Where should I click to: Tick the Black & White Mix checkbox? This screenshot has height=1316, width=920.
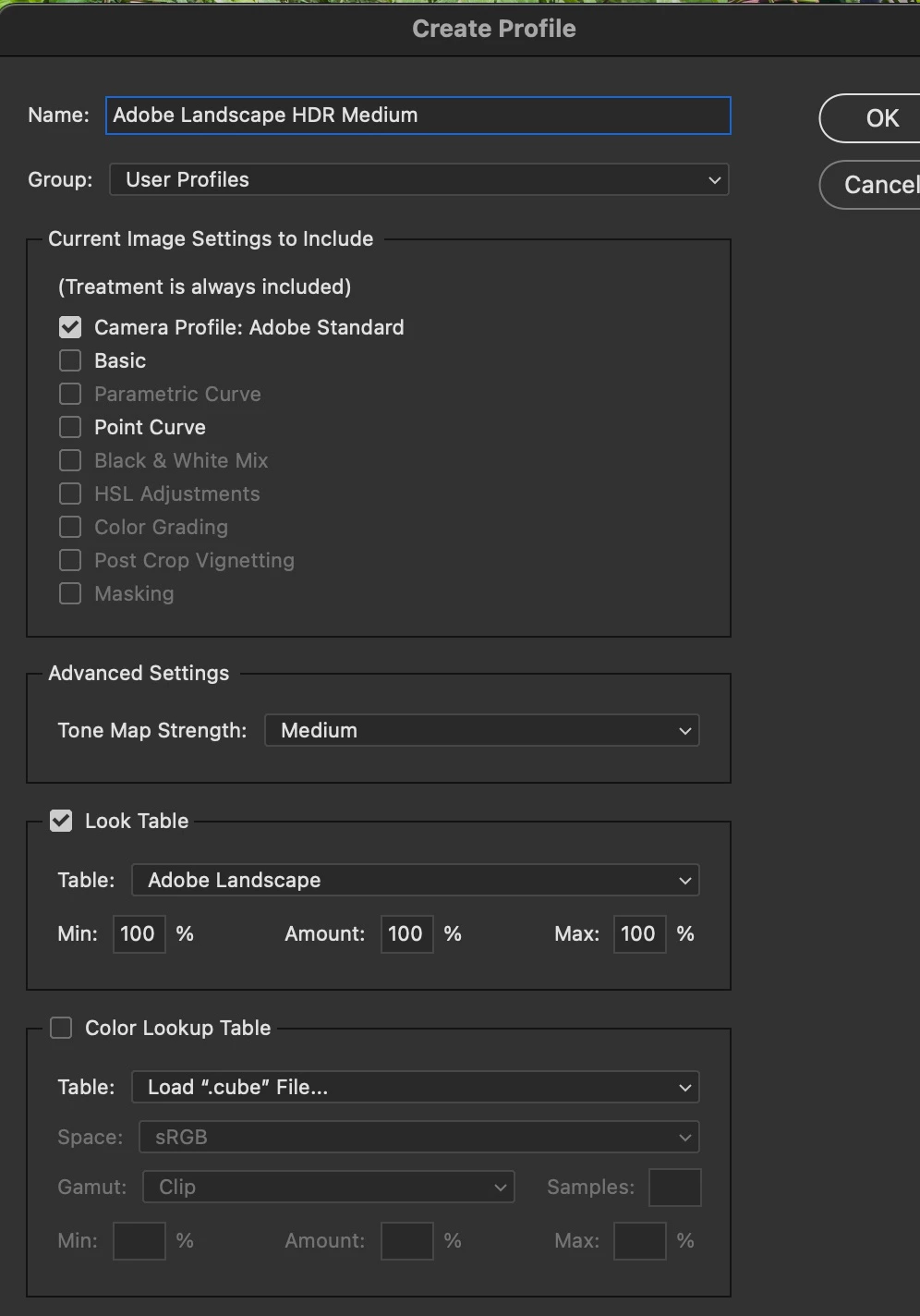pyautogui.click(x=70, y=460)
